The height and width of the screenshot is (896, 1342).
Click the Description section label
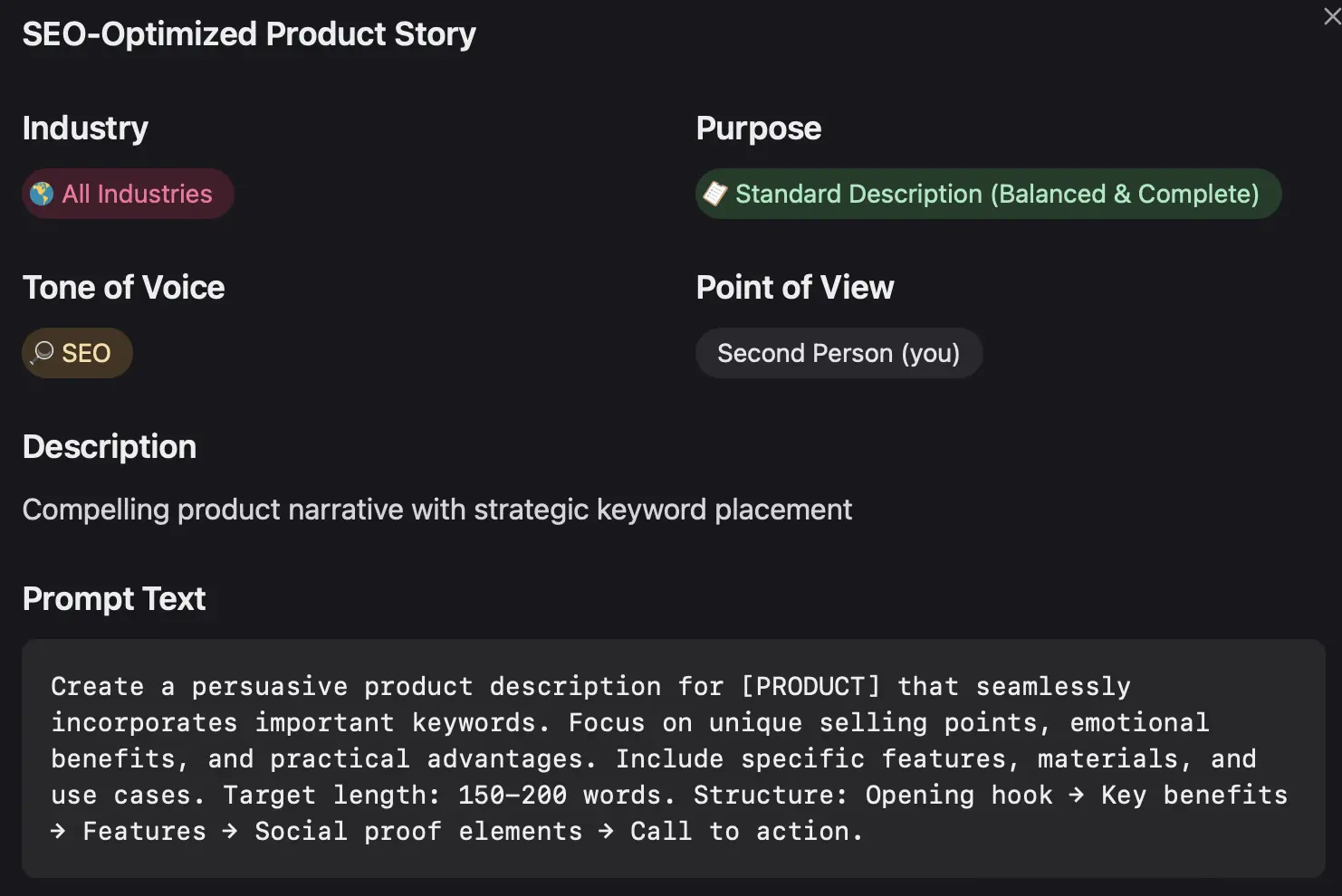(109, 446)
